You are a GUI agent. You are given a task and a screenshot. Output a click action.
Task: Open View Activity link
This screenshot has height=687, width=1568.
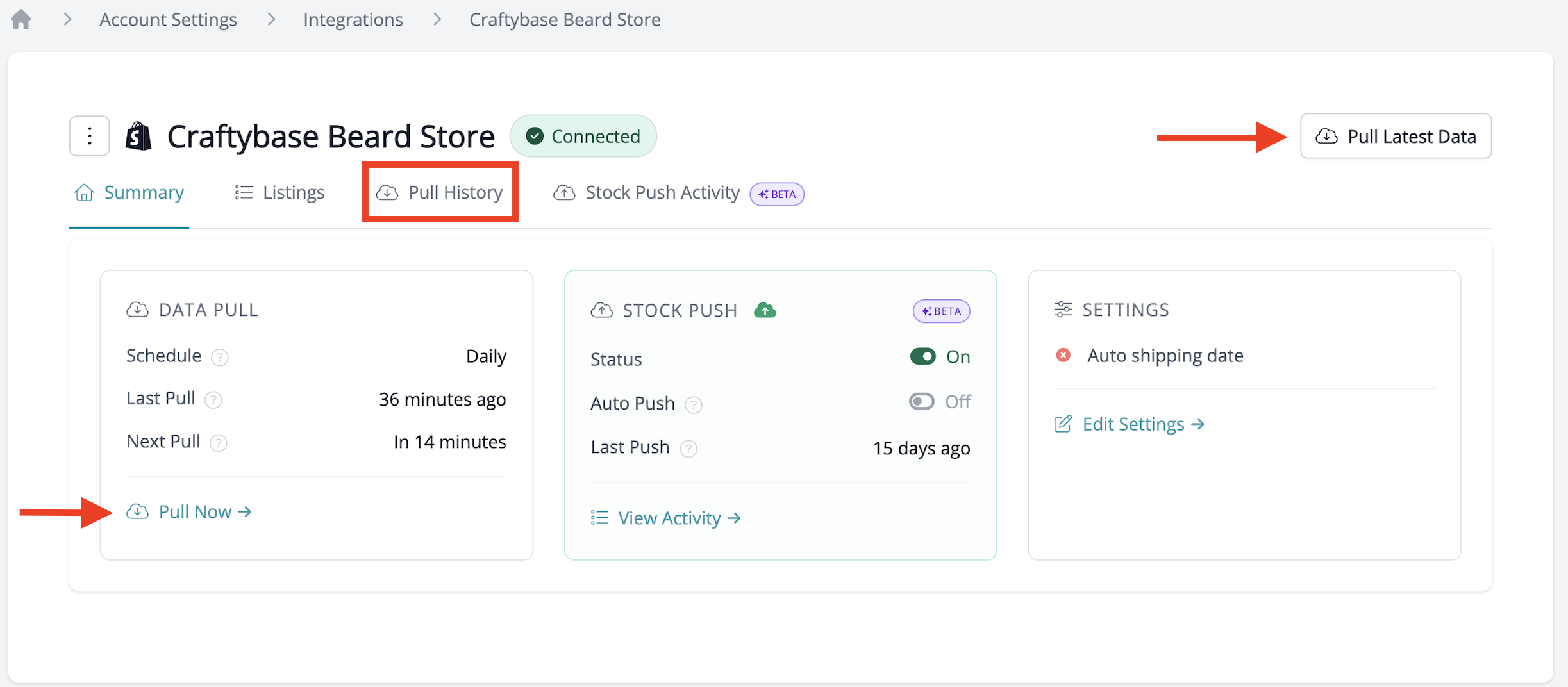click(x=666, y=518)
